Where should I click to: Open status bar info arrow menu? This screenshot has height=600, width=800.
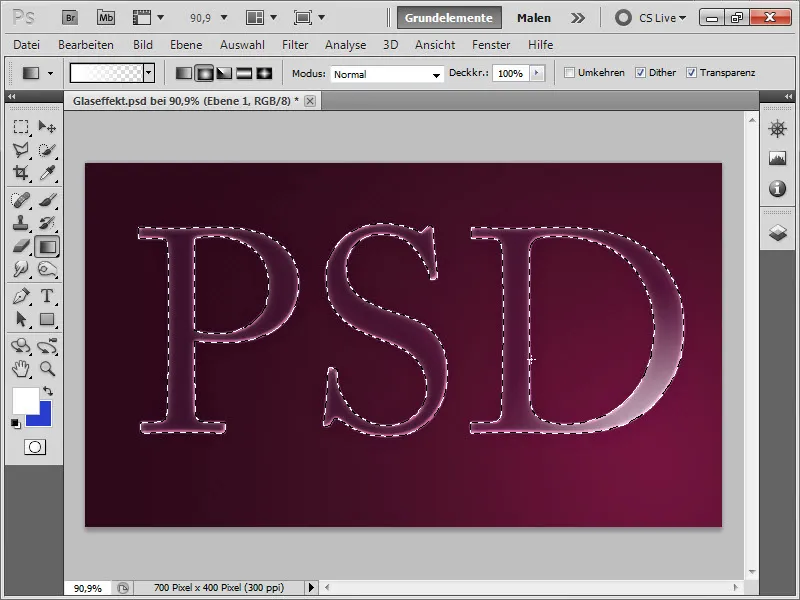click(x=311, y=588)
